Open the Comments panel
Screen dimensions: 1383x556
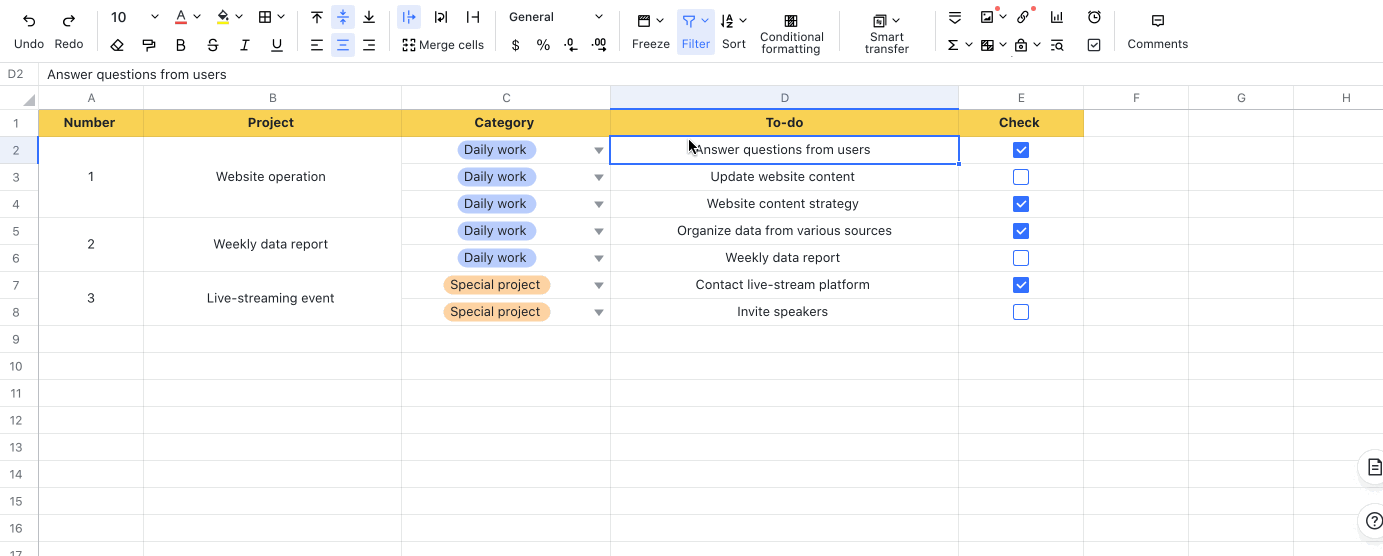(1157, 32)
